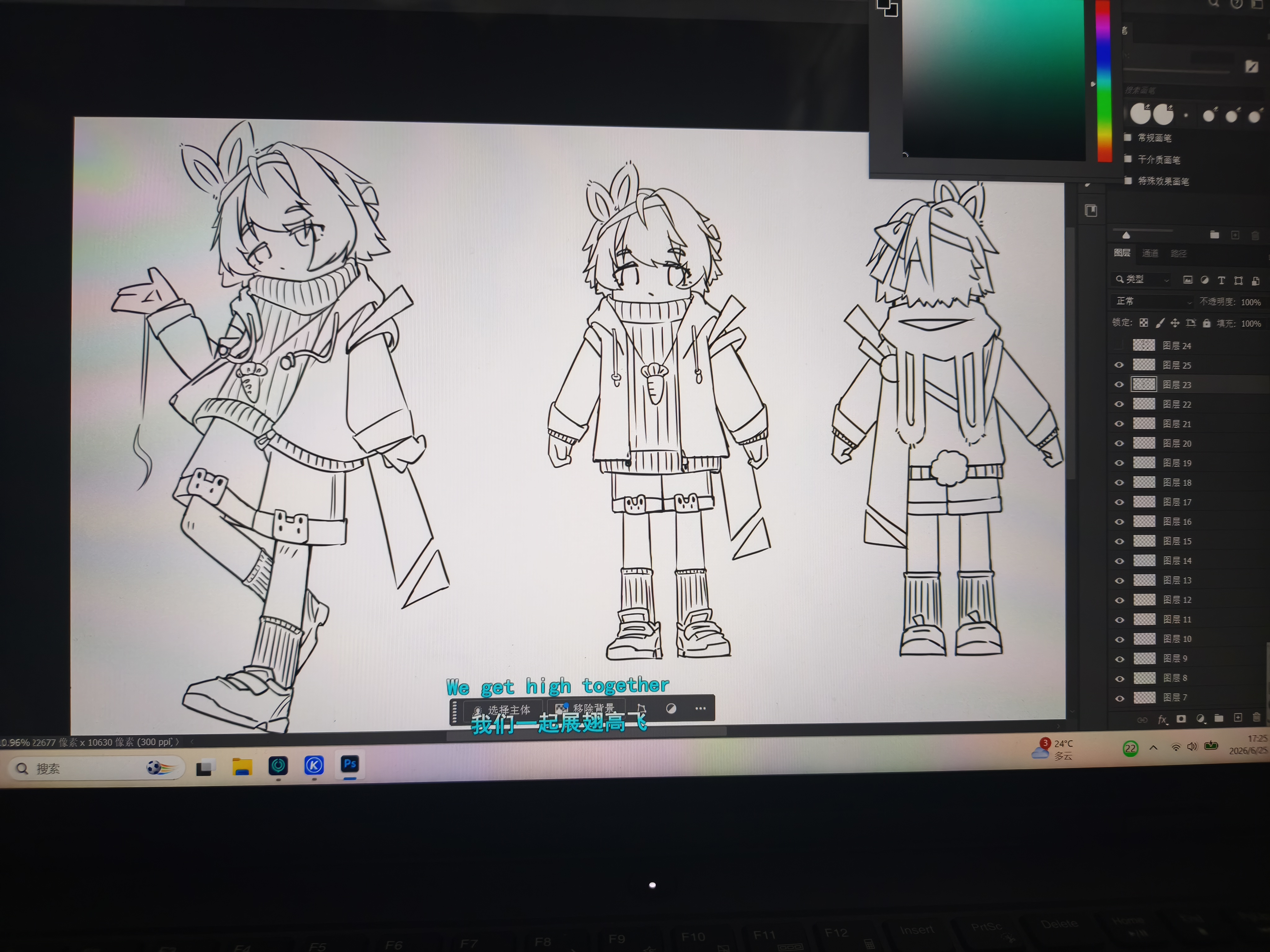Toggle lock transparent pixels icon
The height and width of the screenshot is (952, 1270).
(x=1144, y=323)
